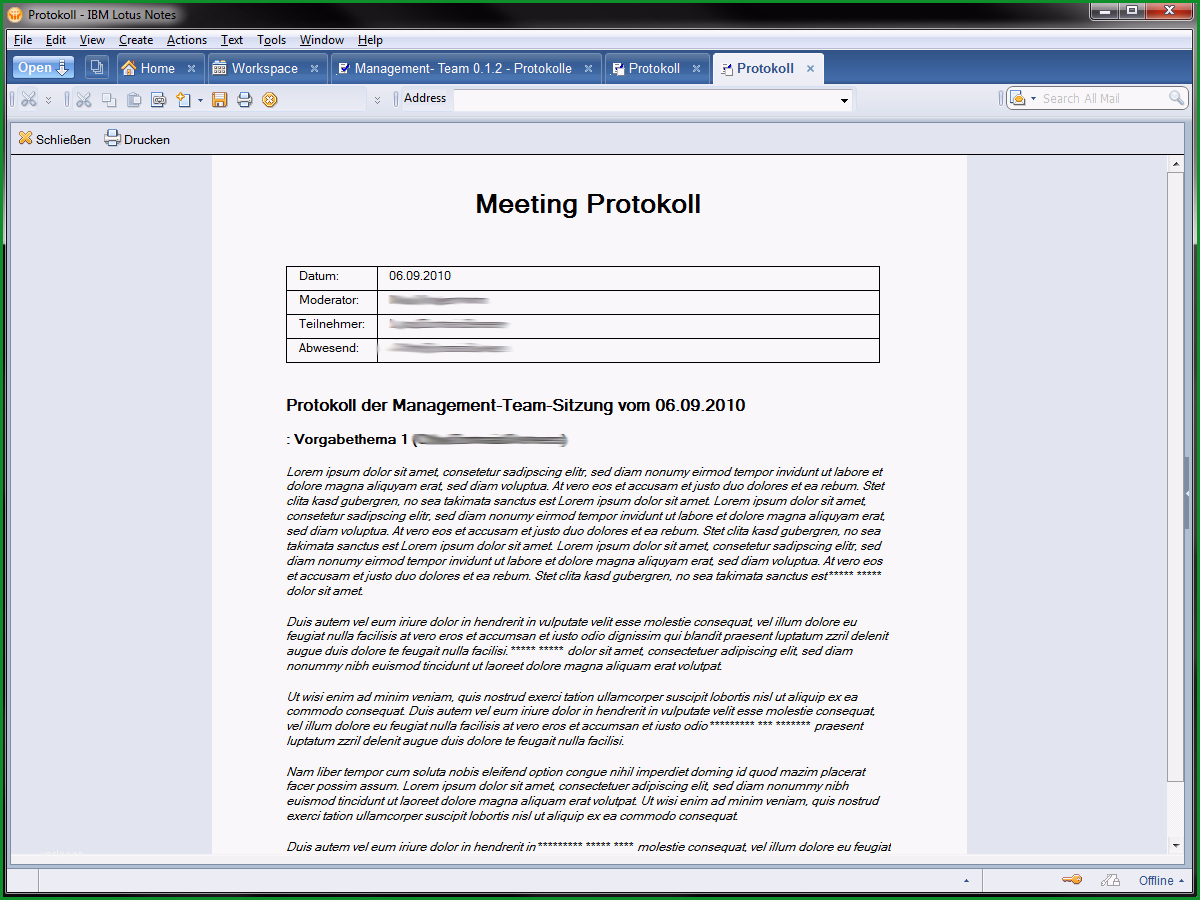Click the Teilnehmer: label cell

[x=331, y=326]
